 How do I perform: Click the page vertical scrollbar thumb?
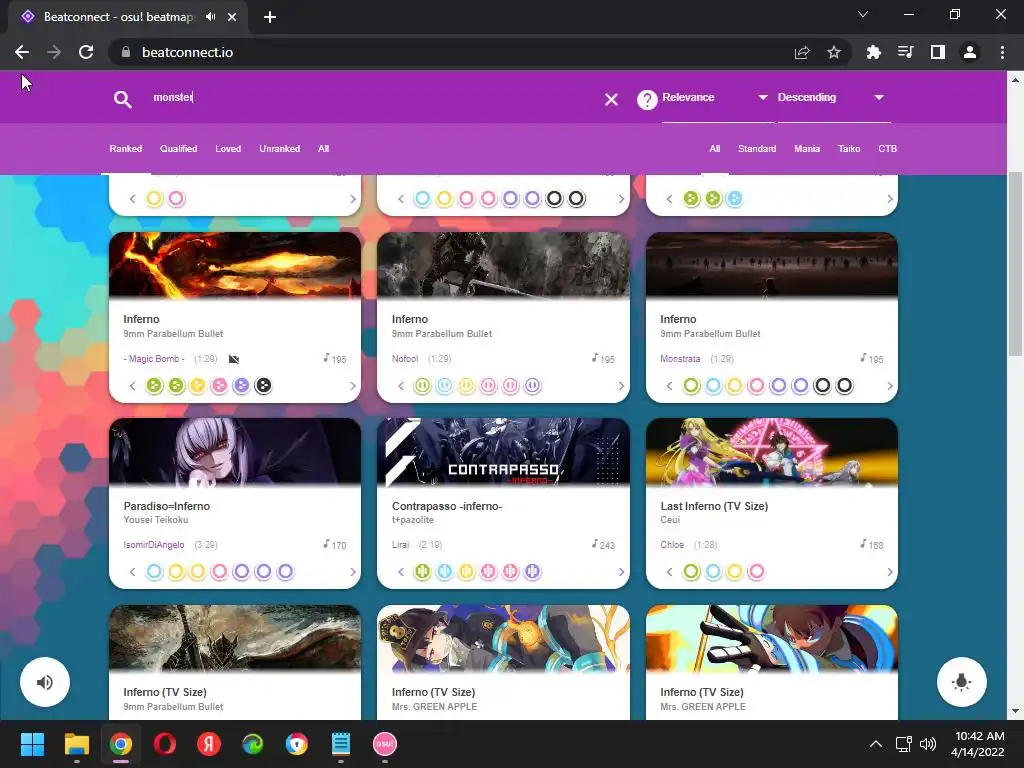pyautogui.click(x=1015, y=264)
